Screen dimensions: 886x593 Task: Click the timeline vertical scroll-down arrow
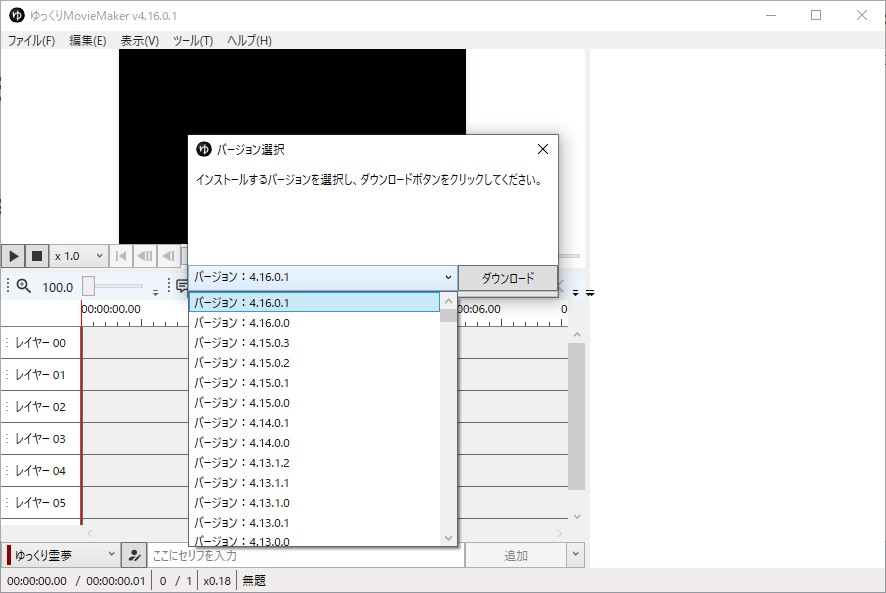point(576,516)
